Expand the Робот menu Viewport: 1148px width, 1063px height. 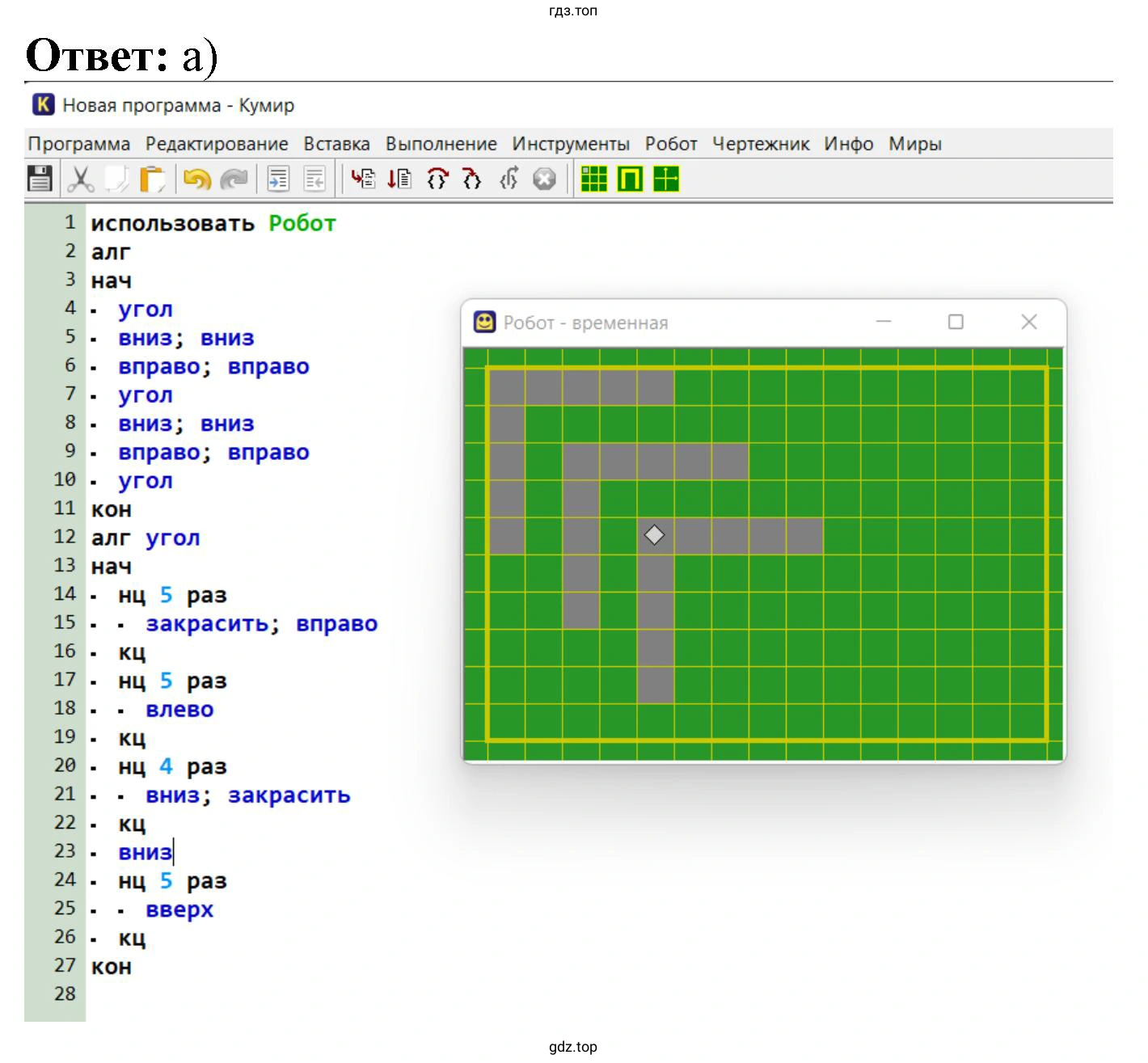(670, 144)
